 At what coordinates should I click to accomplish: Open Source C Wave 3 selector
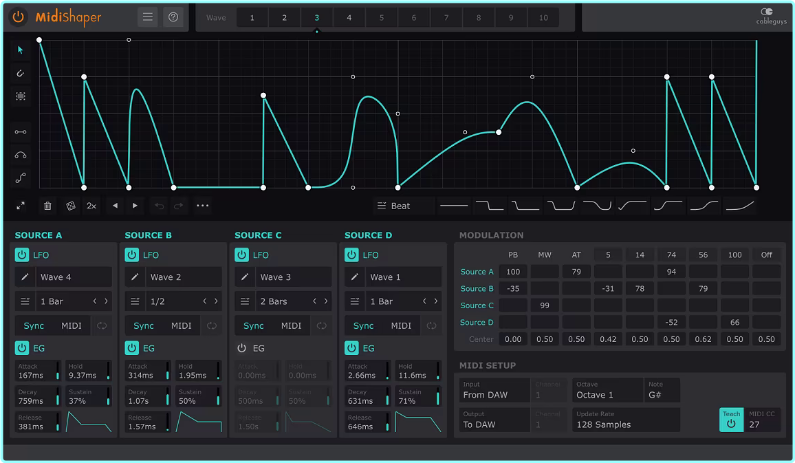(294, 277)
